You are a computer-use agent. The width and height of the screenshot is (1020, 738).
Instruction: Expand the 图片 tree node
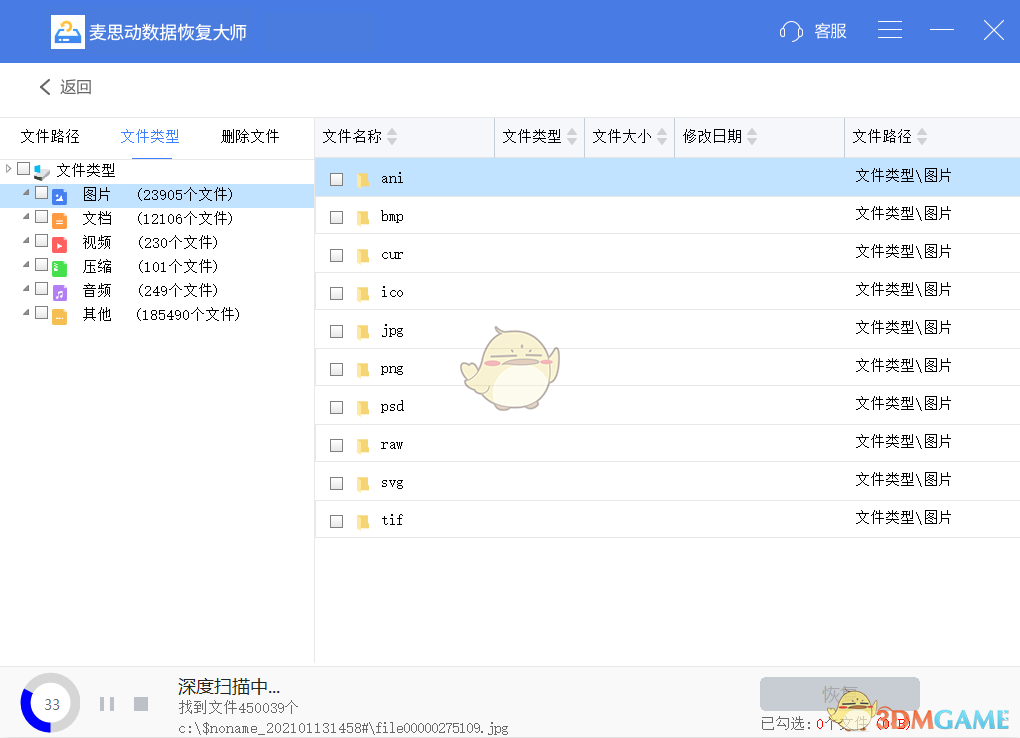click(x=25, y=194)
